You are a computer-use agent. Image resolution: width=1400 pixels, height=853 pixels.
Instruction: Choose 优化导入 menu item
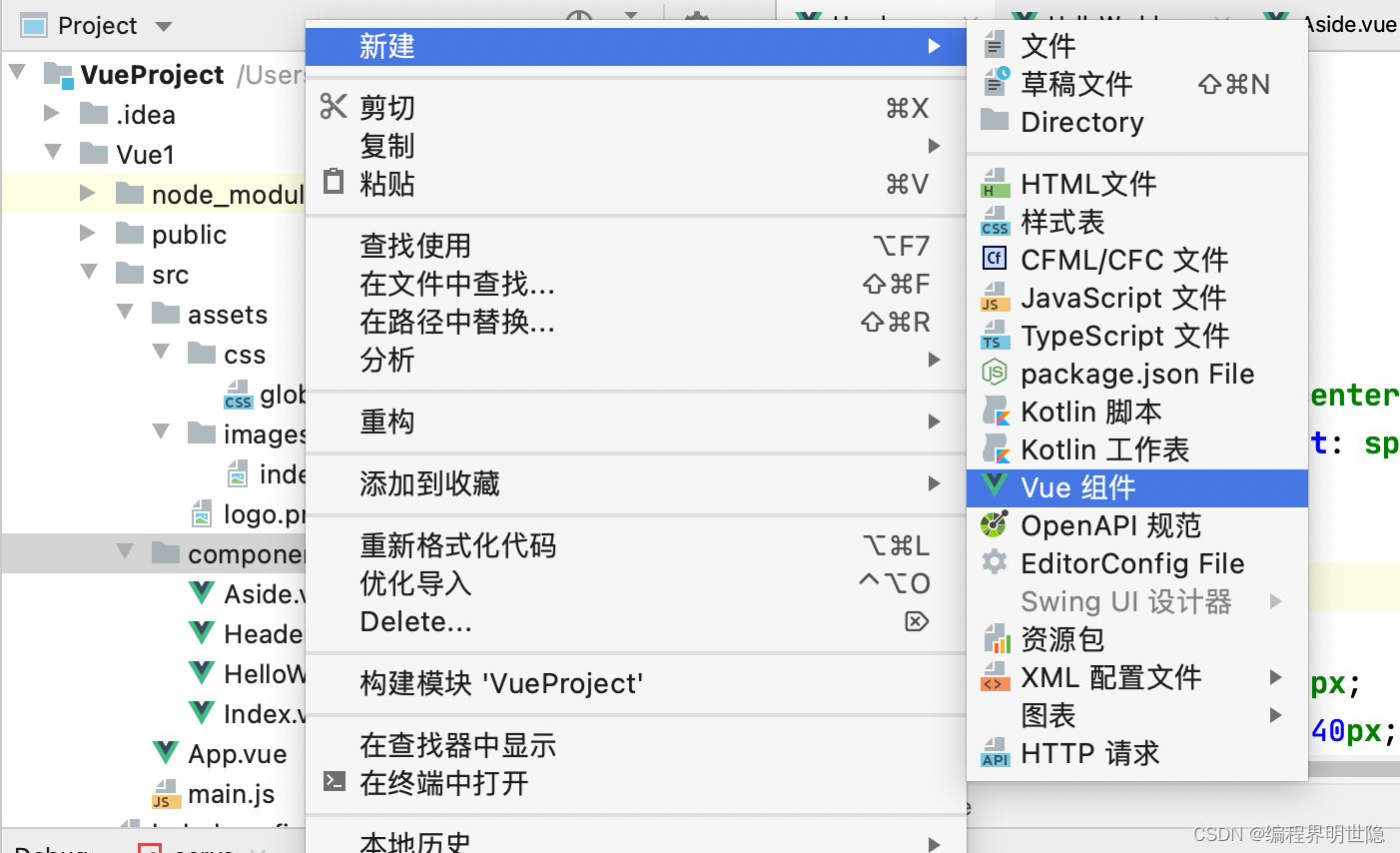click(x=636, y=583)
